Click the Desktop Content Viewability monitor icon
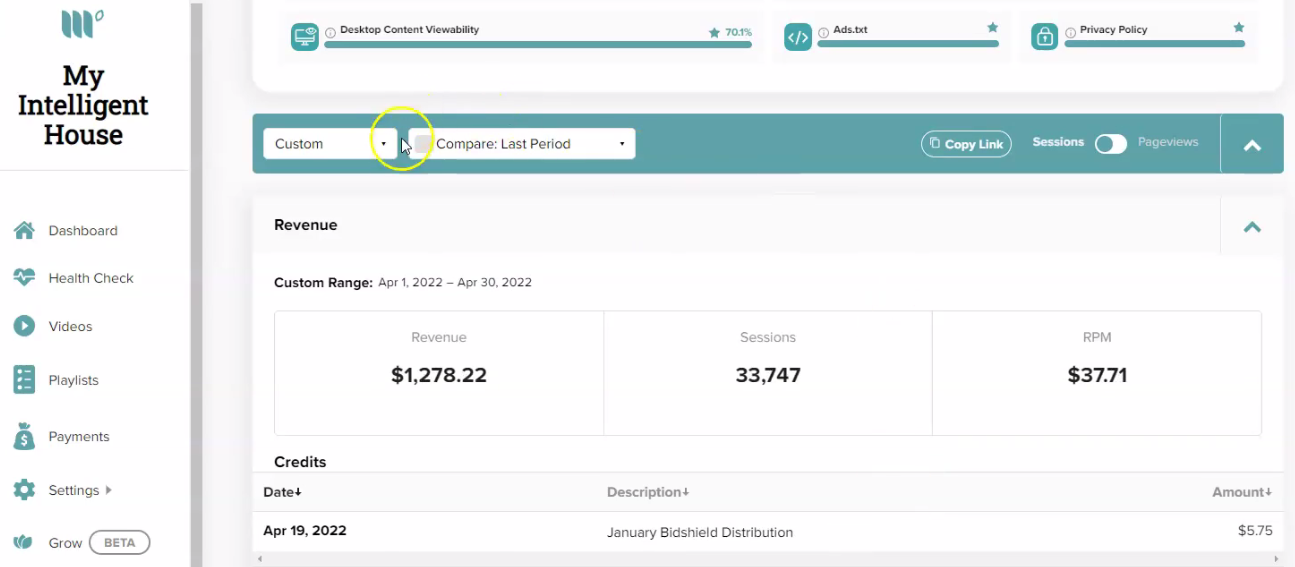This screenshot has height=567, width=1295. coord(305,38)
